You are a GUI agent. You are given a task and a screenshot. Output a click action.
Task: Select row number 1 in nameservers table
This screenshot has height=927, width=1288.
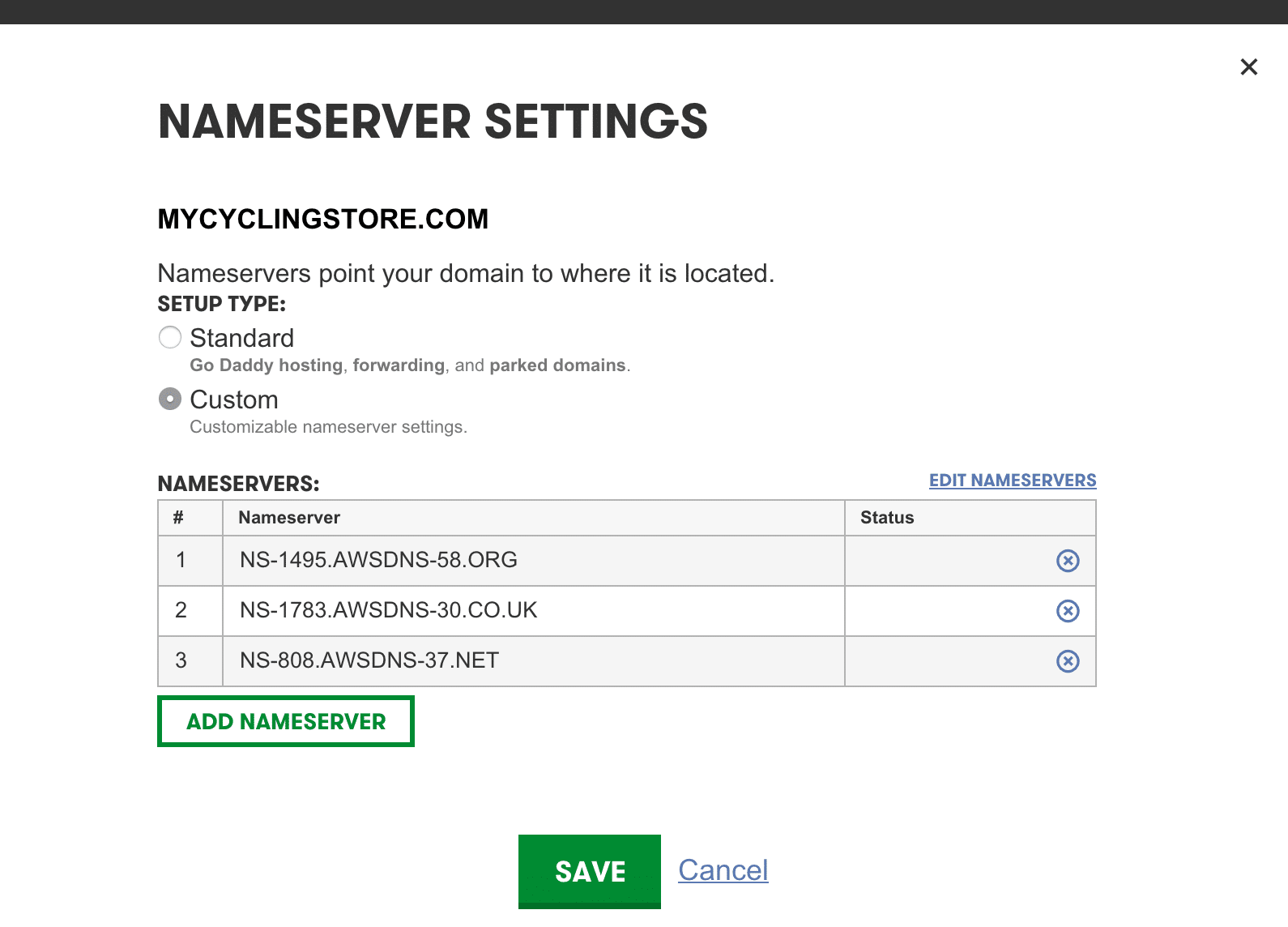181,560
